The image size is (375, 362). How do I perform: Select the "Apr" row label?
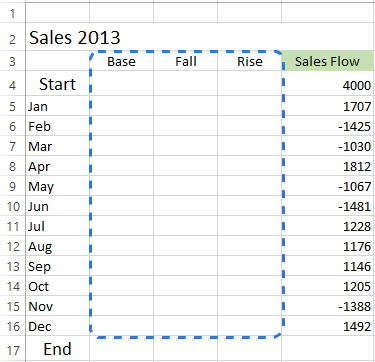[x=57, y=166]
